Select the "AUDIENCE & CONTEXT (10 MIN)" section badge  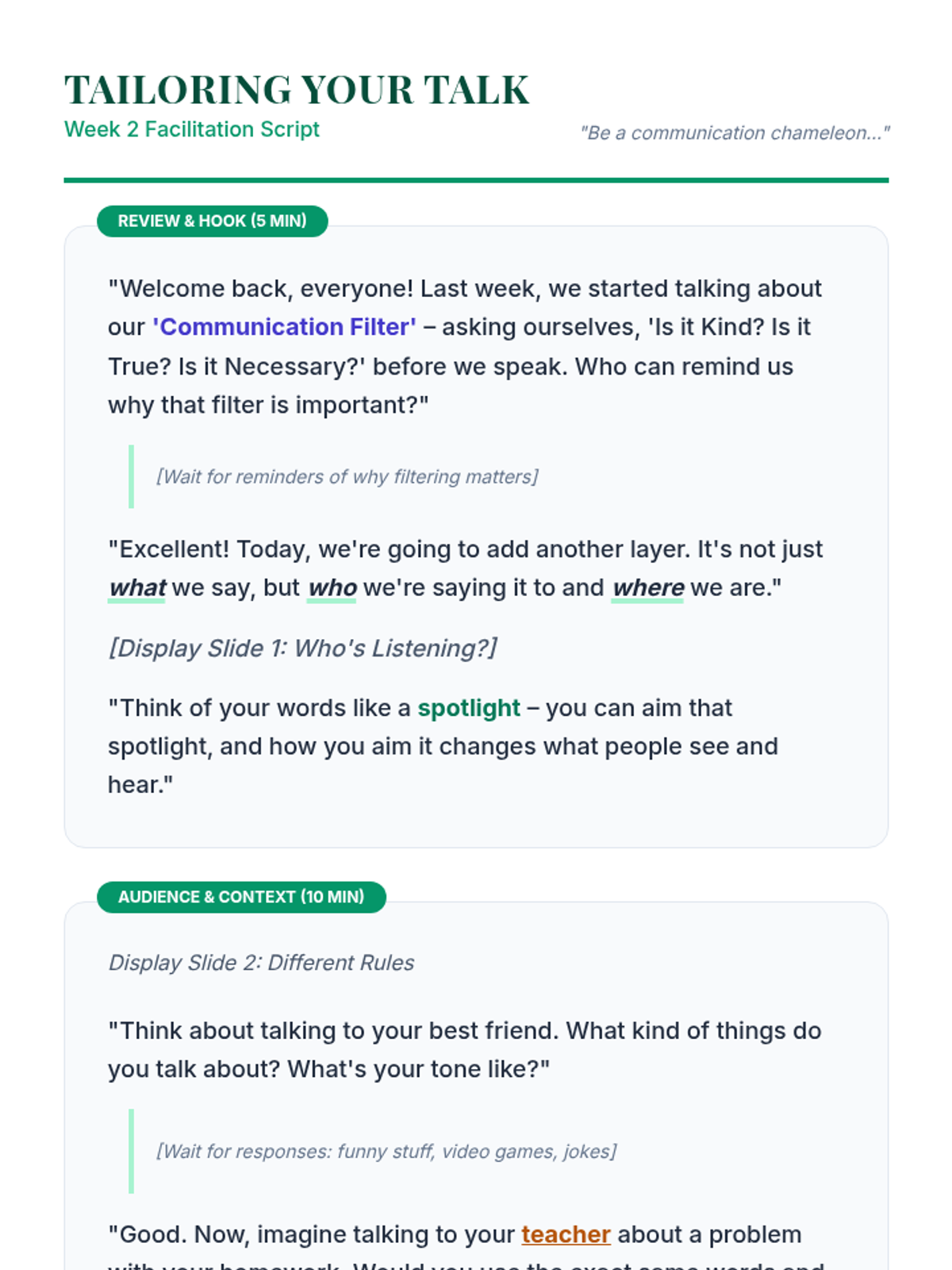[x=241, y=897]
